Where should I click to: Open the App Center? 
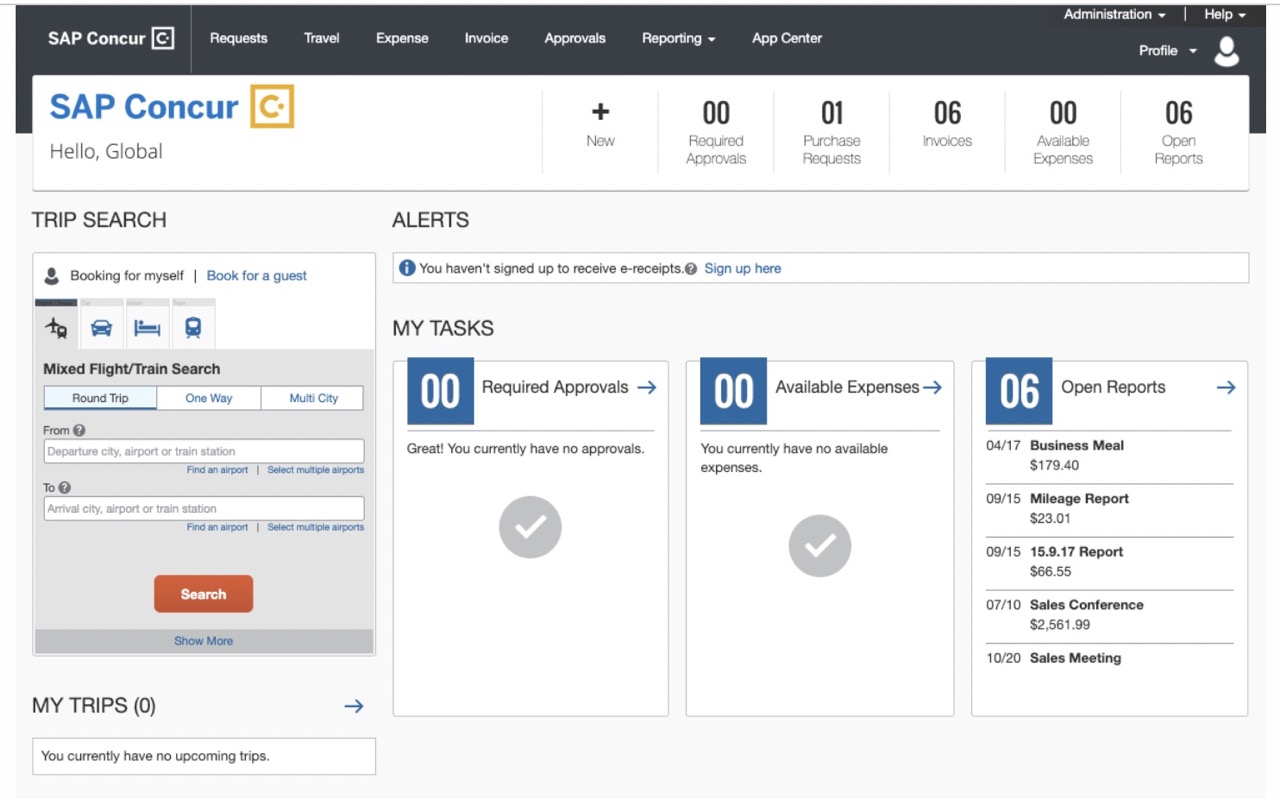coord(787,39)
